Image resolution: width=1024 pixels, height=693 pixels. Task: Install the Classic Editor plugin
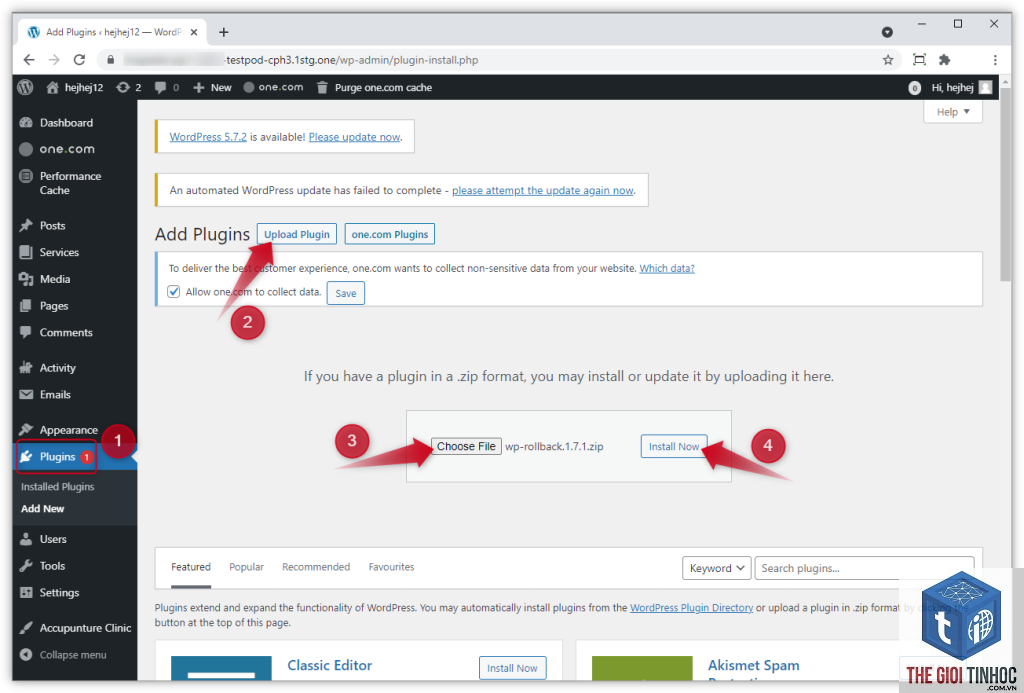pos(512,668)
